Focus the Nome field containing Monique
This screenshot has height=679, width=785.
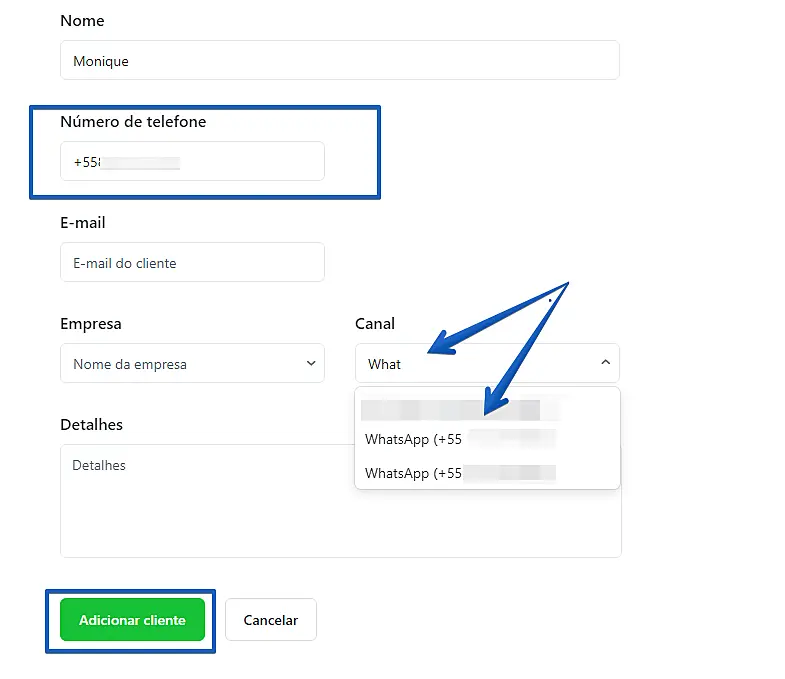pos(339,61)
